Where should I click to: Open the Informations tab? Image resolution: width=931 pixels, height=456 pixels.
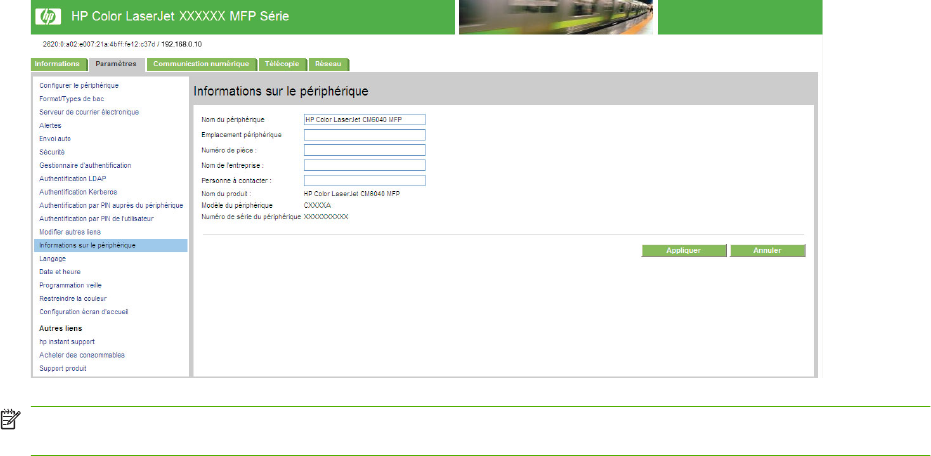tap(58, 64)
